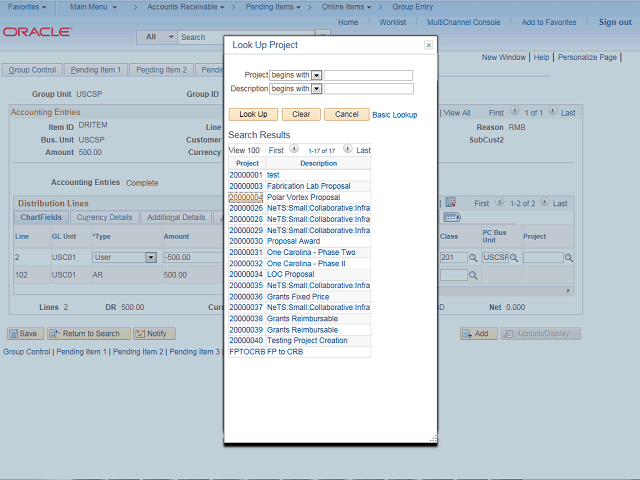The height and width of the screenshot is (480, 640).
Task: Click the Group Entry breadcrumb
Action: [x=412, y=7]
